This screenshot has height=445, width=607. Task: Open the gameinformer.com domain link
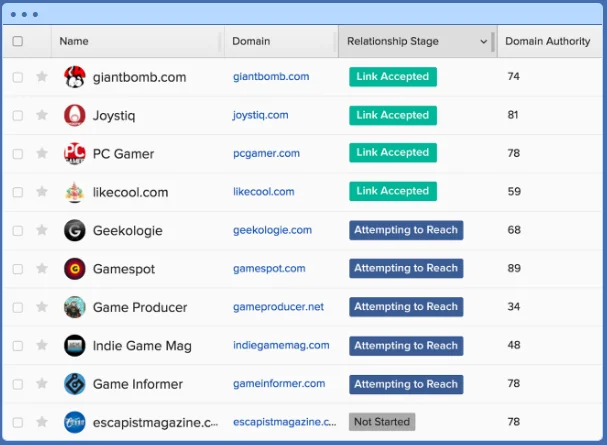pyautogui.click(x=279, y=383)
